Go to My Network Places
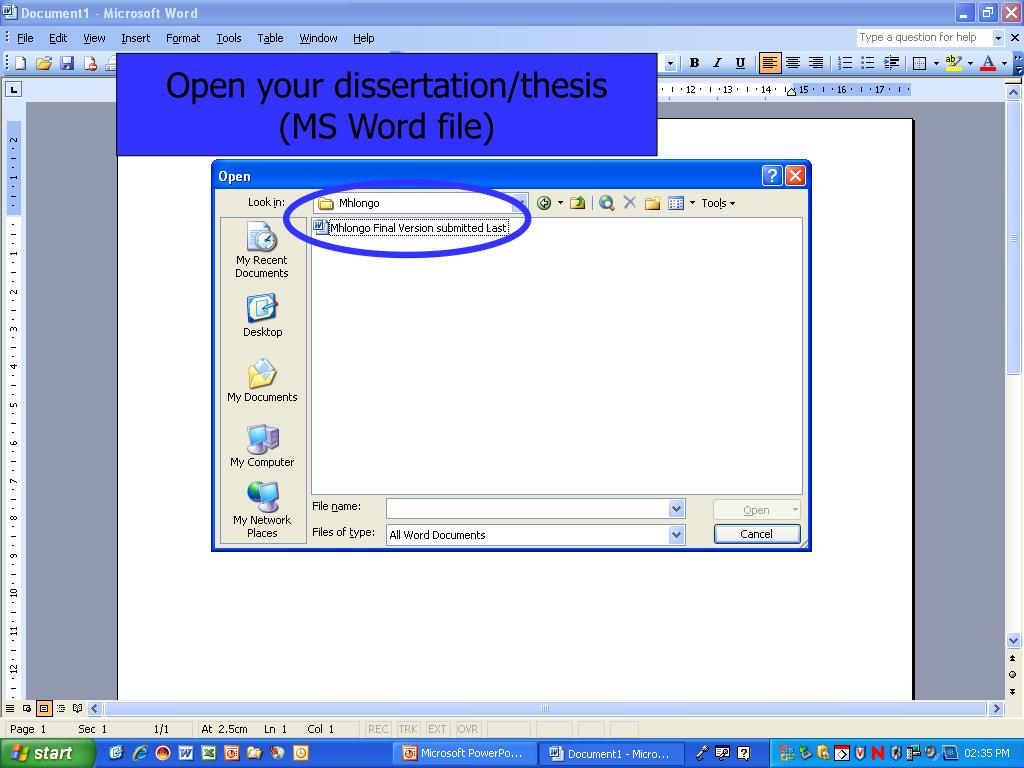Image resolution: width=1024 pixels, height=768 pixels. 262,510
